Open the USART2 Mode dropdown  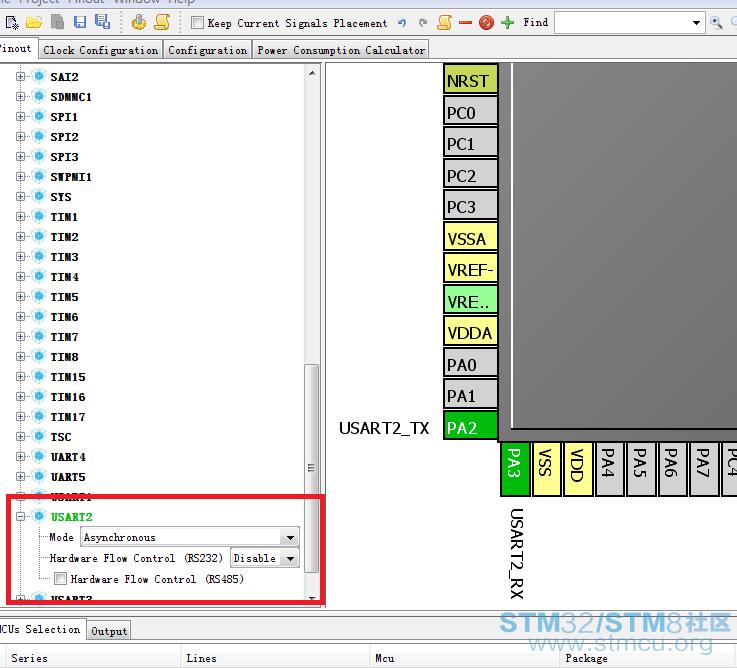[x=290, y=537]
